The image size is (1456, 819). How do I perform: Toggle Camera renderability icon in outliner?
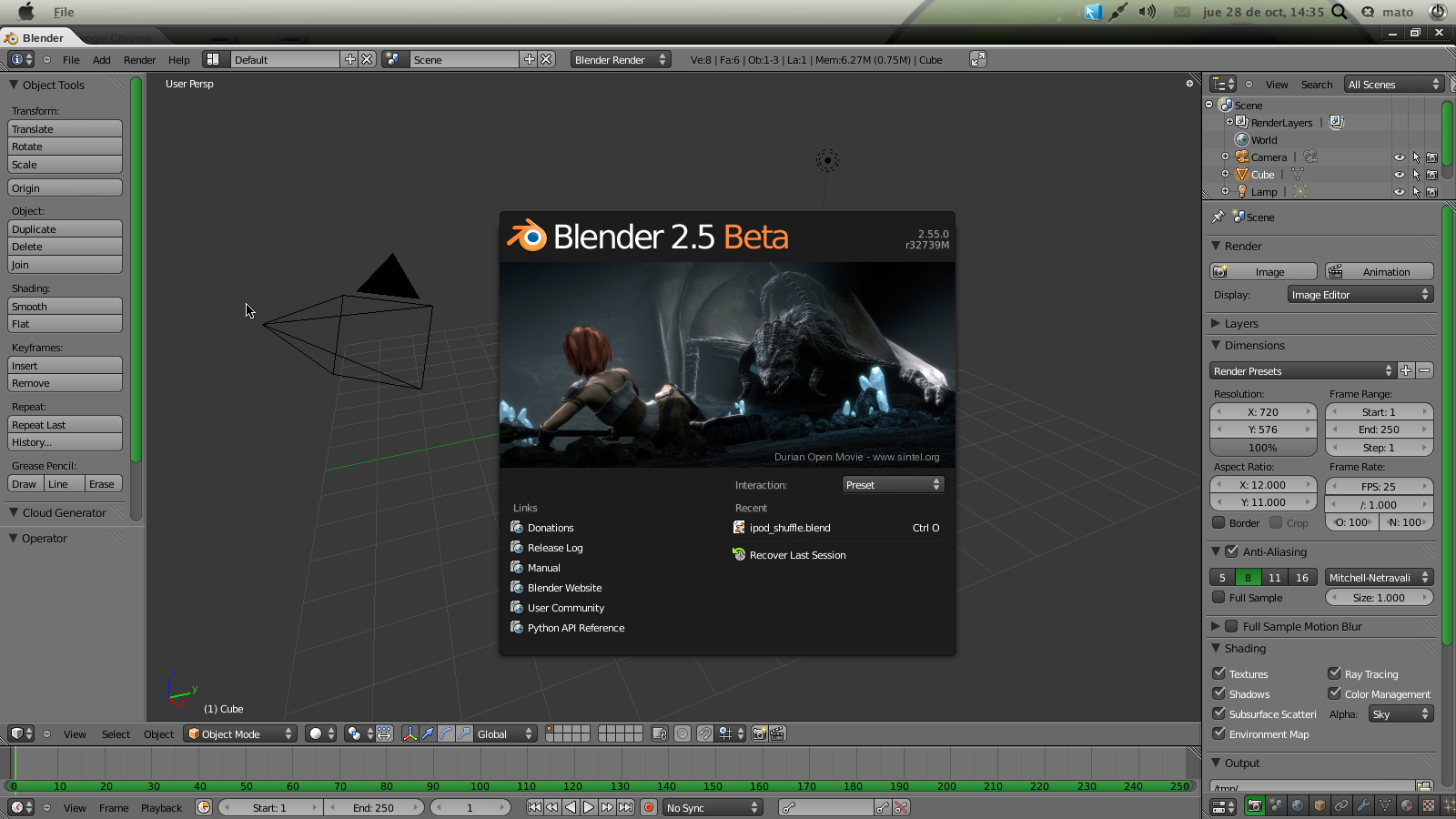pos(1431,157)
